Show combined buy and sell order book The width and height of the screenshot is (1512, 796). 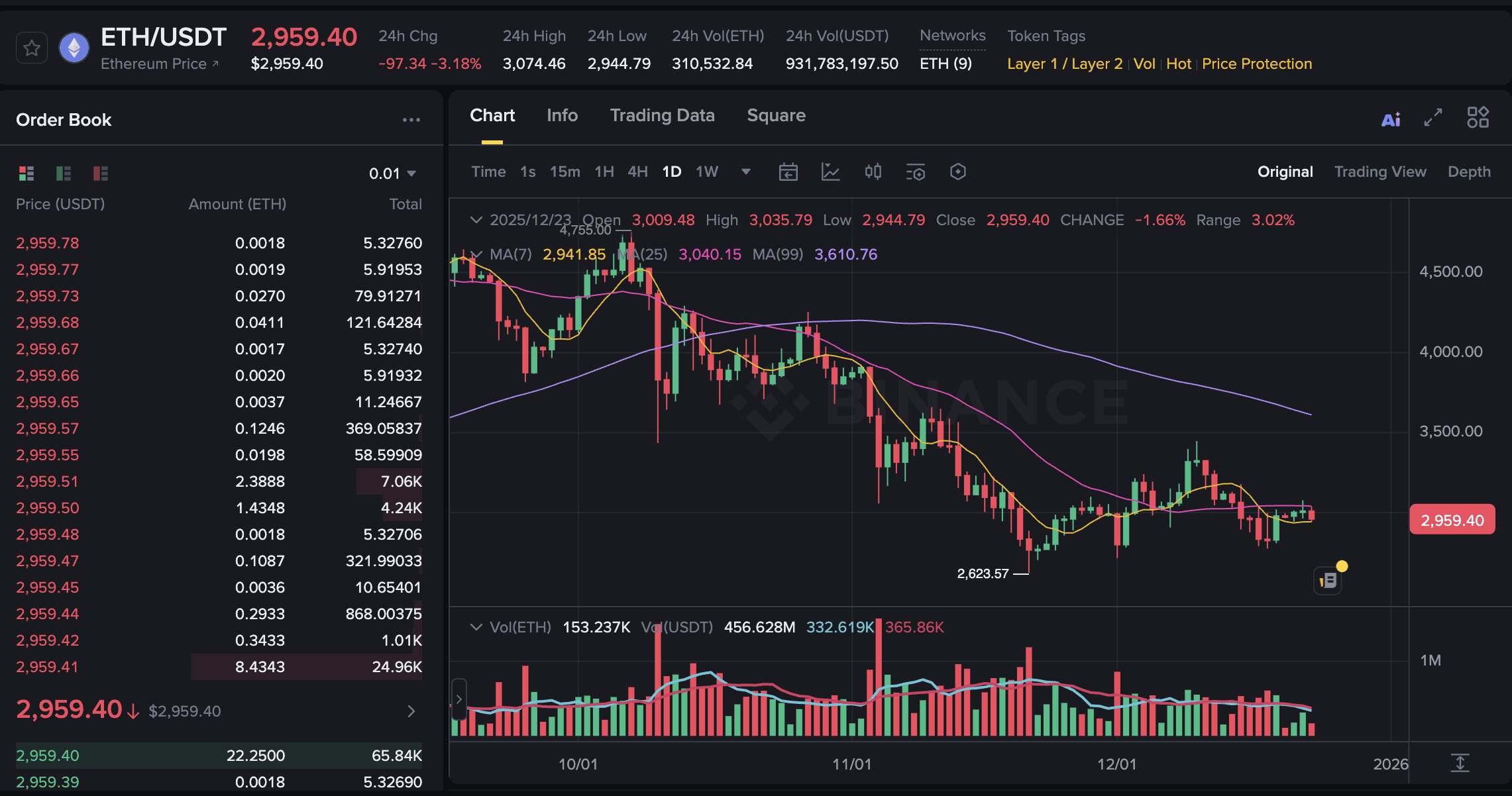(x=27, y=174)
